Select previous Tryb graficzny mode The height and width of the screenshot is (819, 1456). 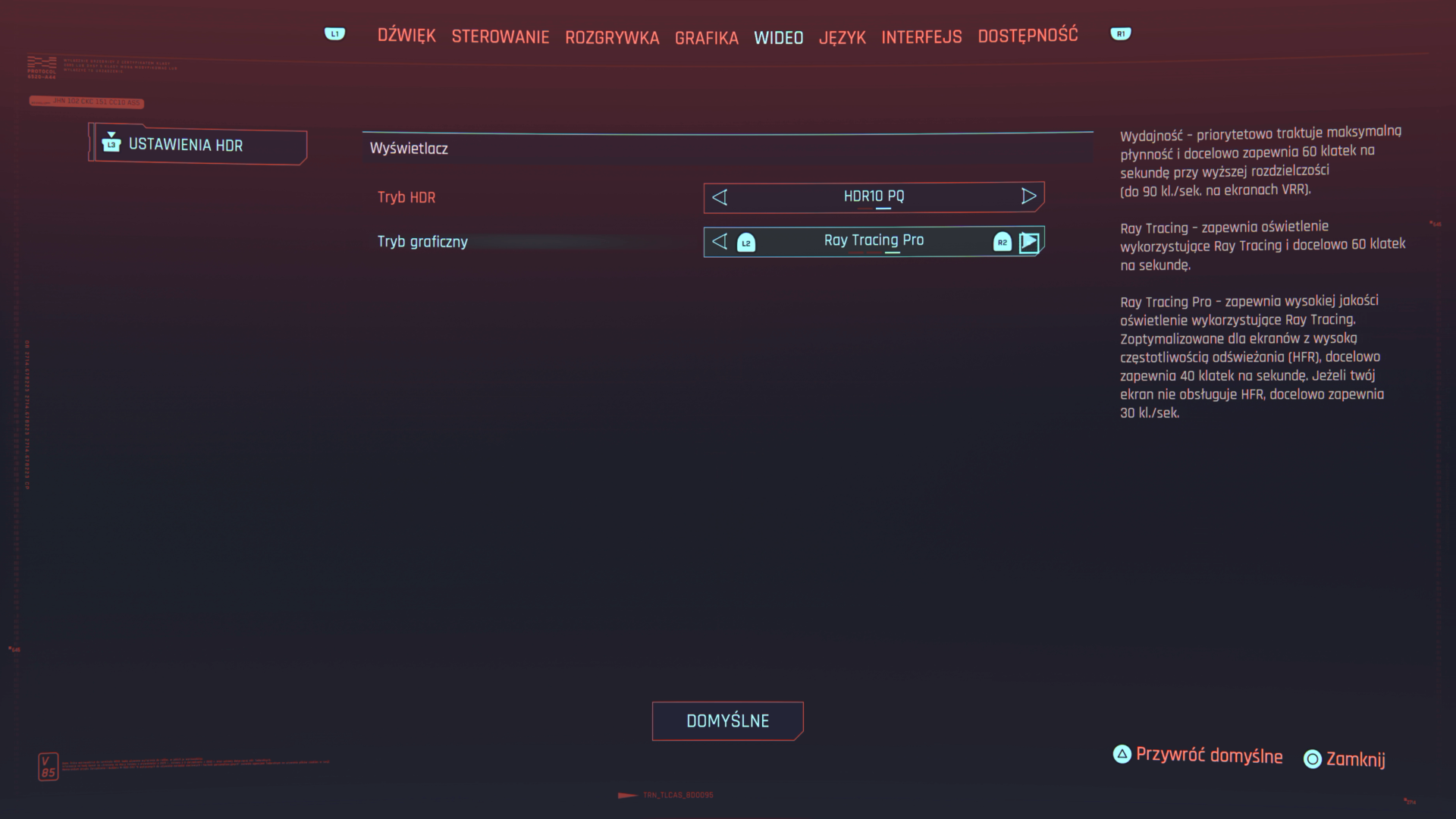tap(720, 242)
